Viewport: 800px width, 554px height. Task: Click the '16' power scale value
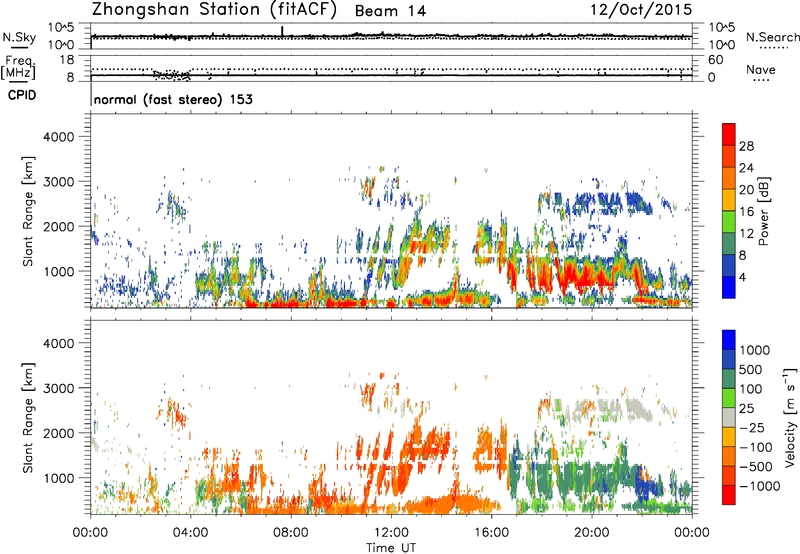tap(746, 212)
